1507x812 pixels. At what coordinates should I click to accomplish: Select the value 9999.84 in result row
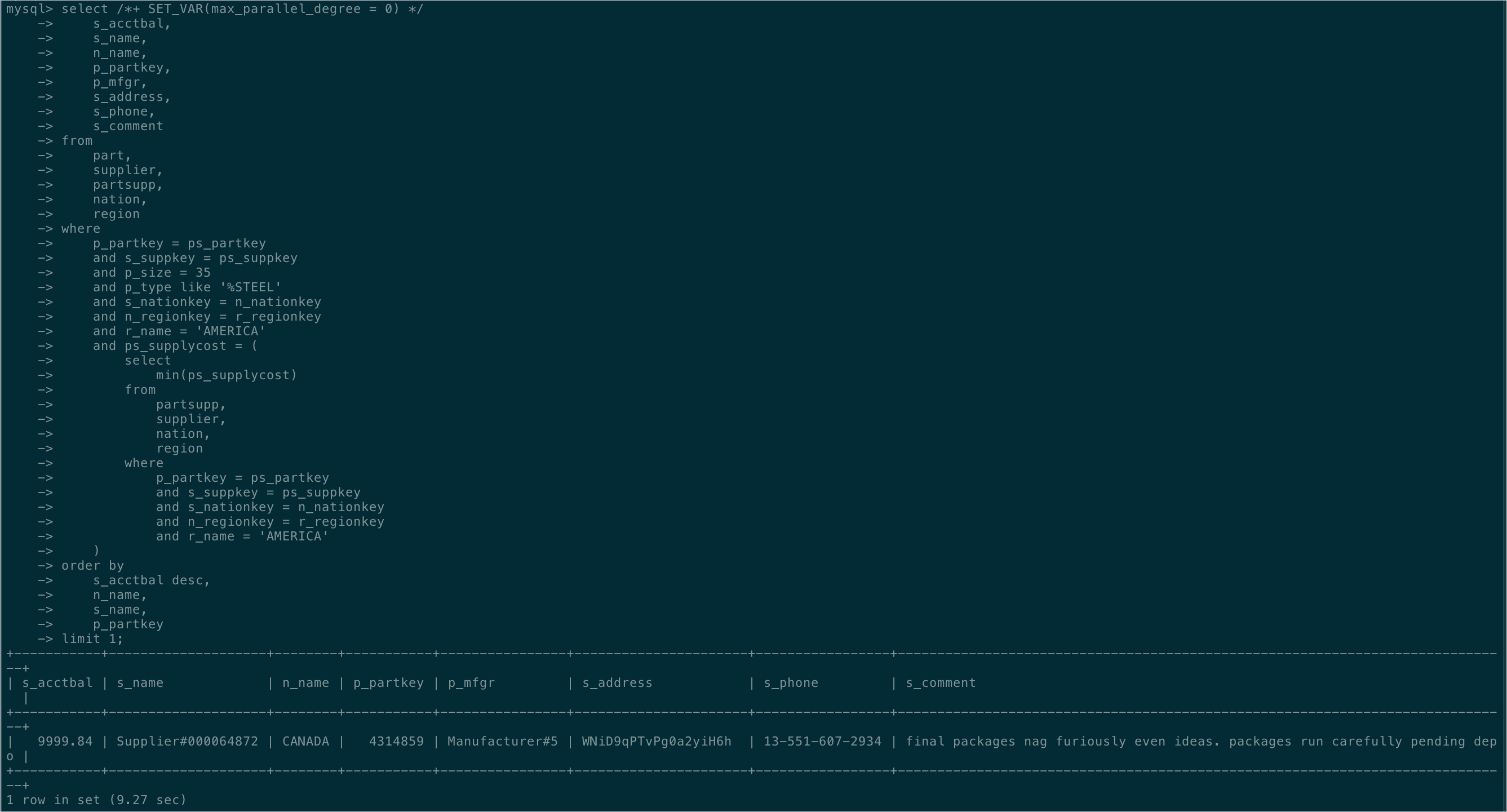[x=64, y=741]
